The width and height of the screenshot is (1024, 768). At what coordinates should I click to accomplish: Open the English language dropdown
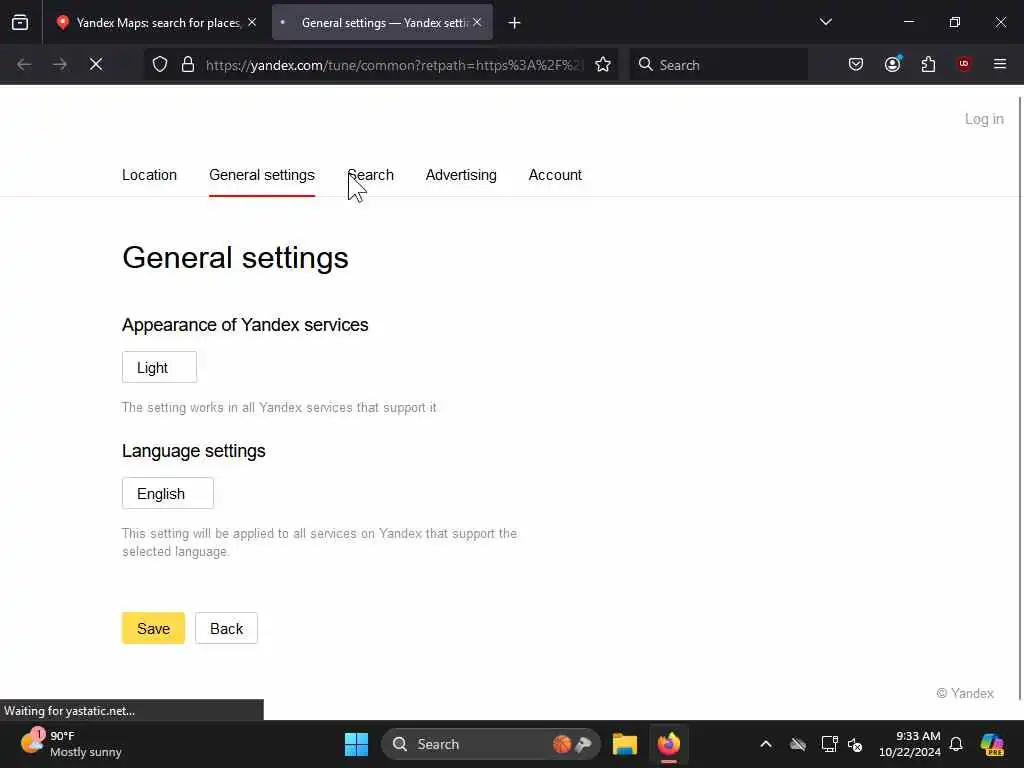168,493
